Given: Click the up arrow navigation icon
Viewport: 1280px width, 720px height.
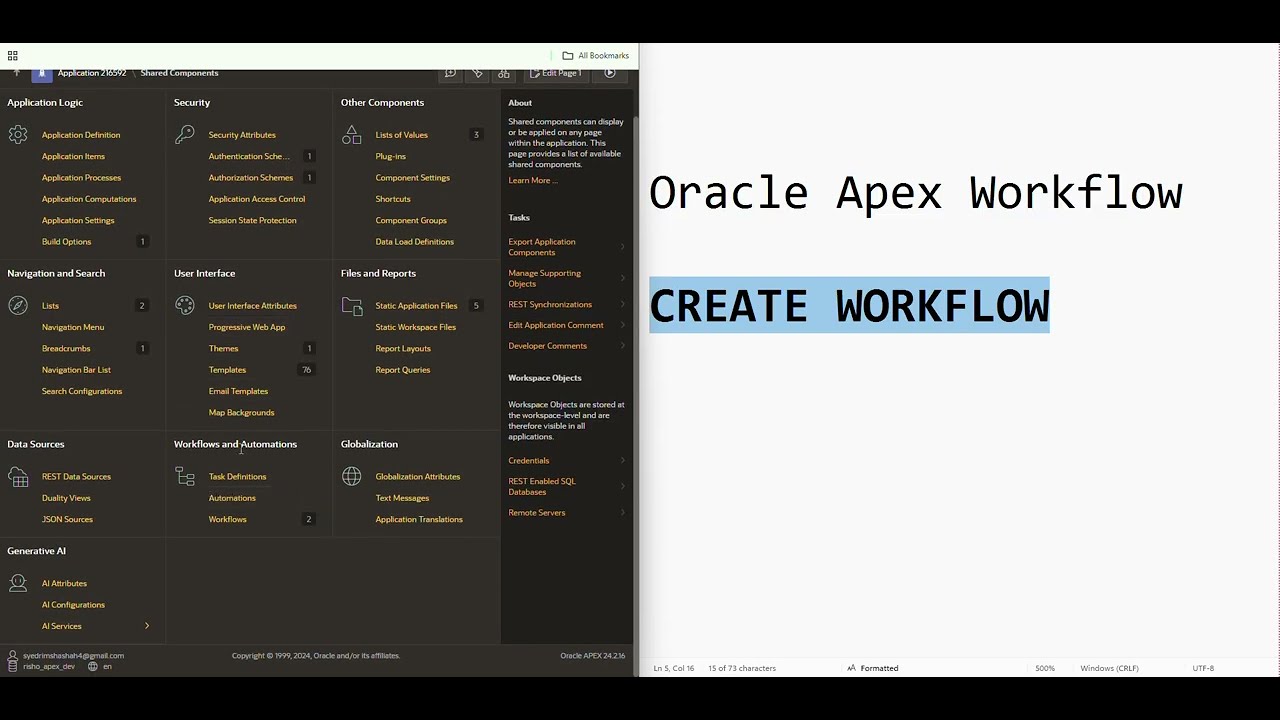Looking at the screenshot, I should point(16,73).
